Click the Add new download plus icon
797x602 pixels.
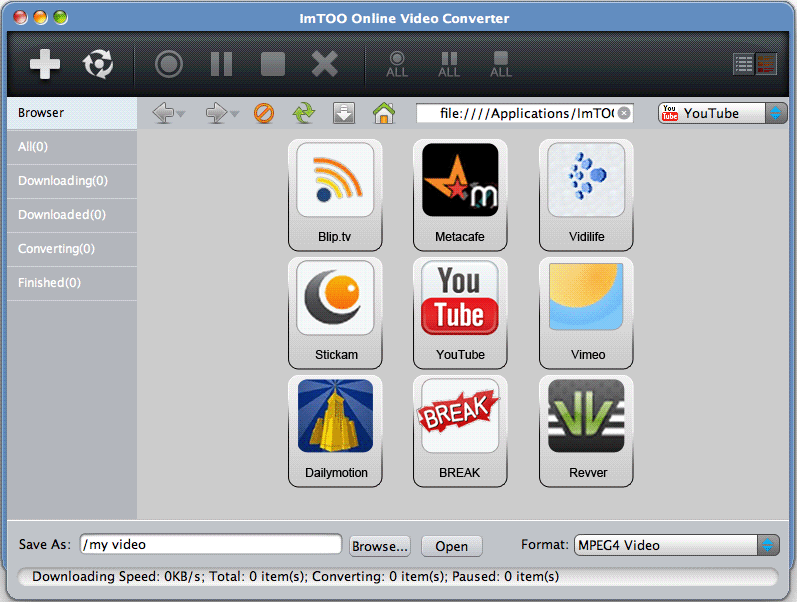click(x=45, y=64)
